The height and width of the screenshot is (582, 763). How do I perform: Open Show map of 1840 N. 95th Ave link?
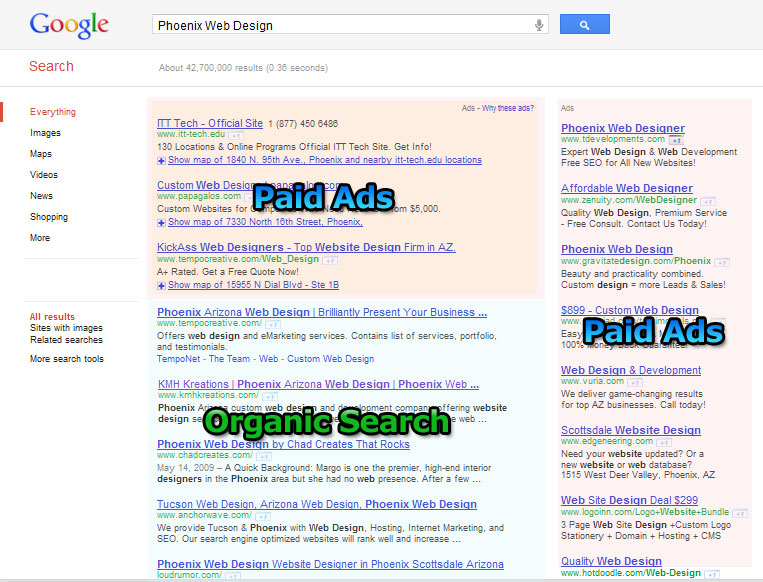pyautogui.click(x=325, y=160)
